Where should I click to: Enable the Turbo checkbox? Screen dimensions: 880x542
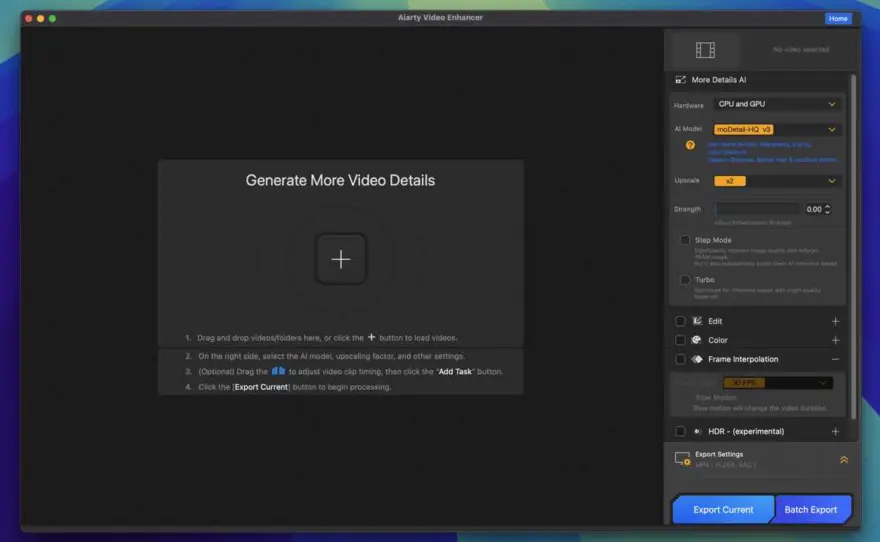685,279
